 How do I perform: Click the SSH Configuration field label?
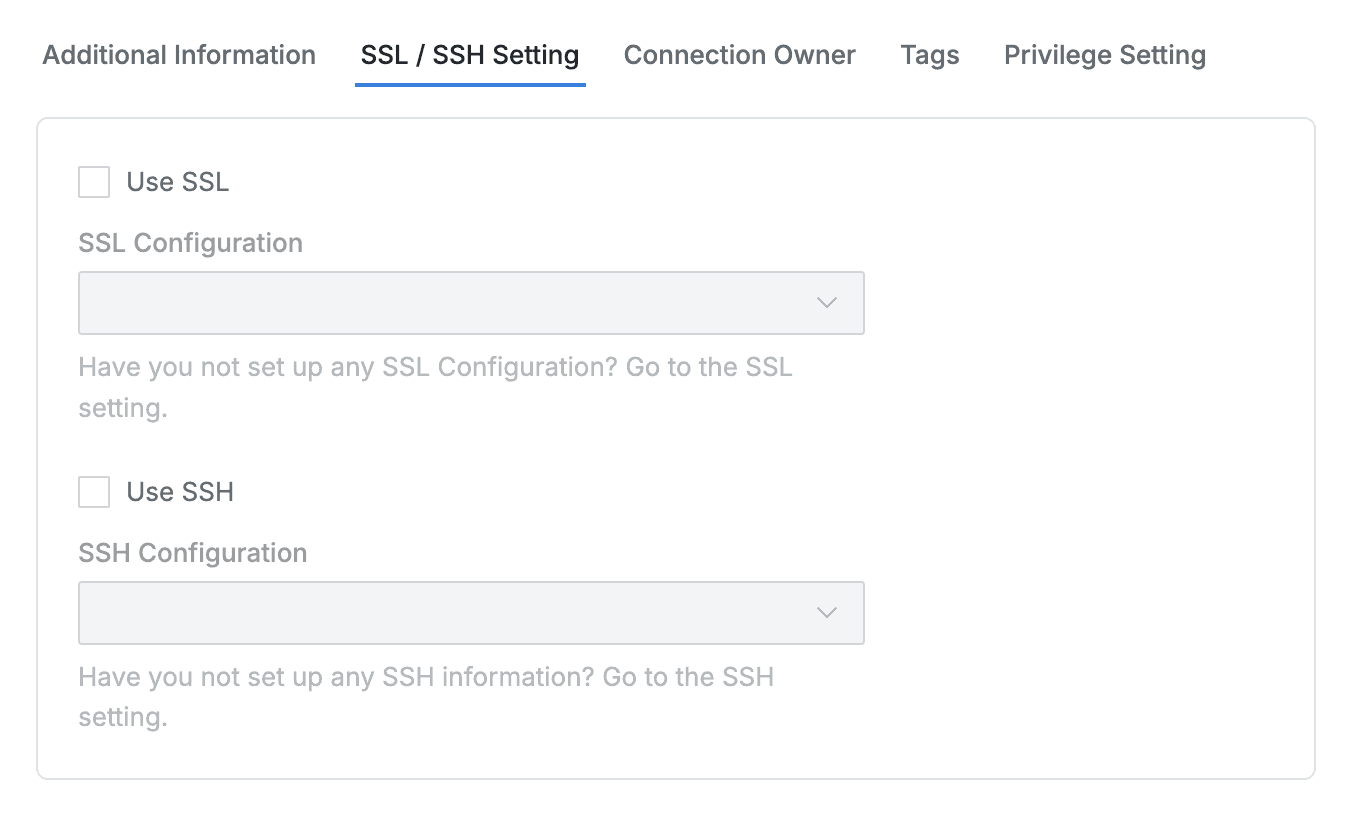(x=192, y=553)
